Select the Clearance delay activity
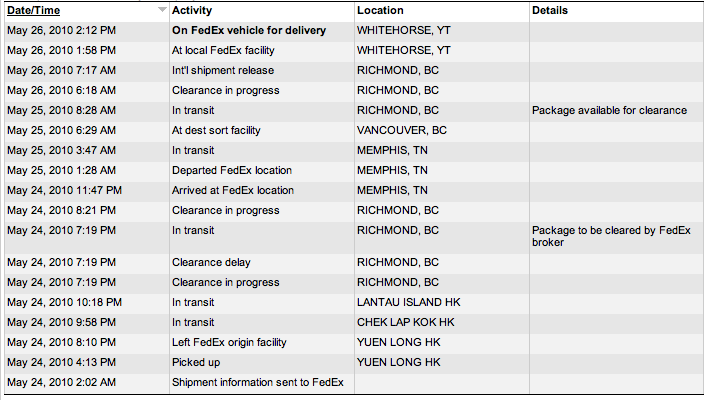Image resolution: width=709 pixels, height=400 pixels. point(211,262)
